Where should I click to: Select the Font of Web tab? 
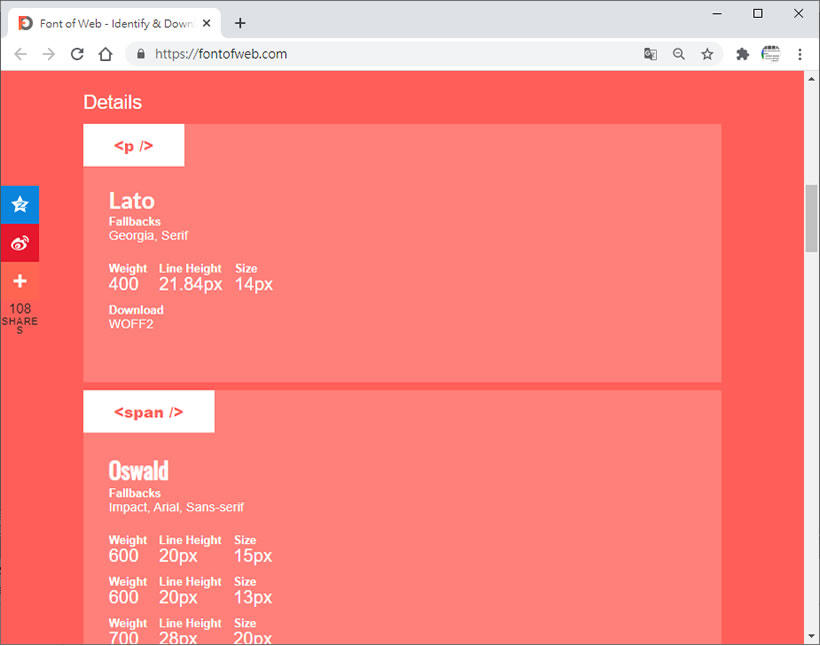[115, 23]
